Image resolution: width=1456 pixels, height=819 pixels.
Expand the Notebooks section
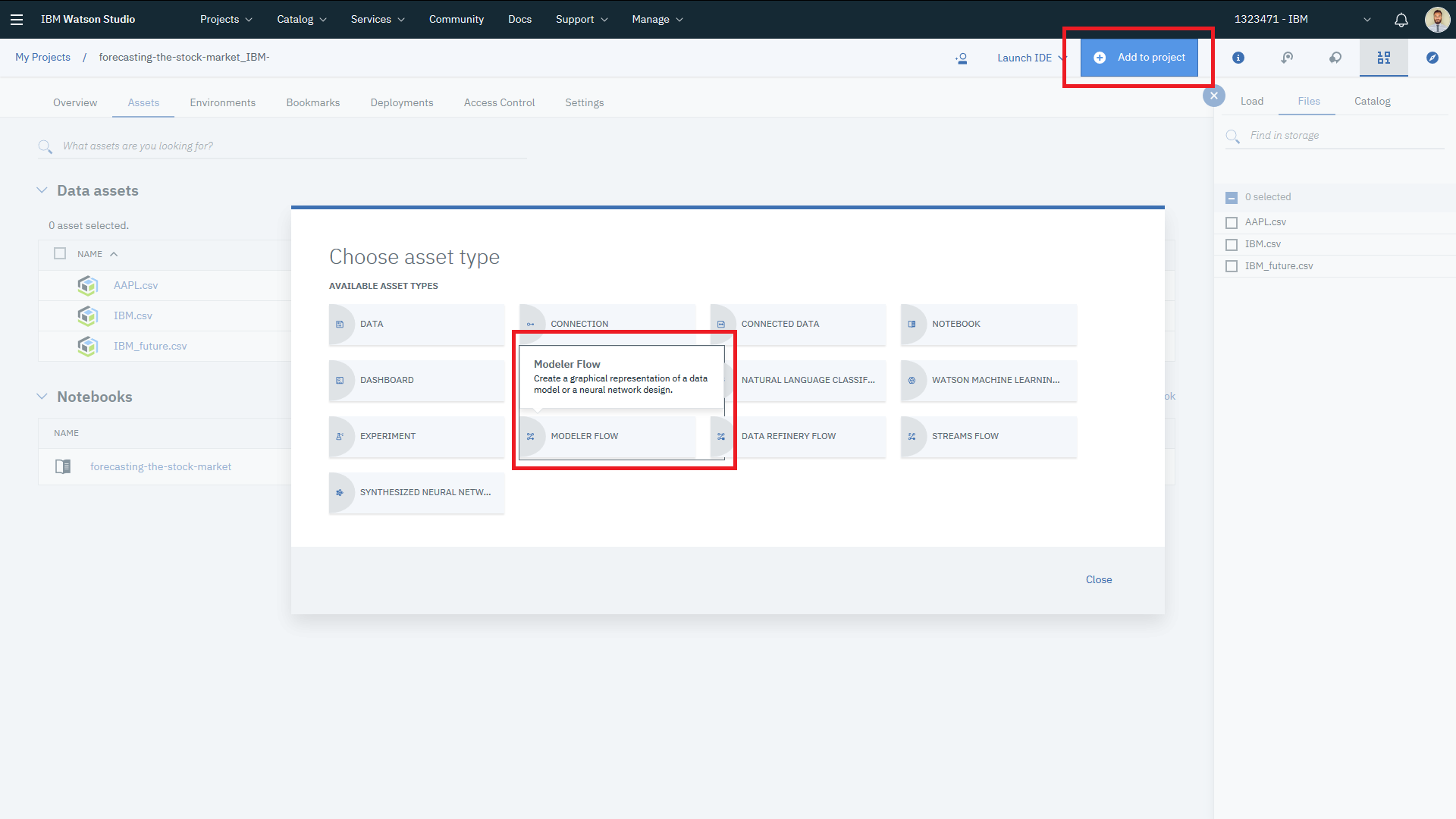coord(41,396)
